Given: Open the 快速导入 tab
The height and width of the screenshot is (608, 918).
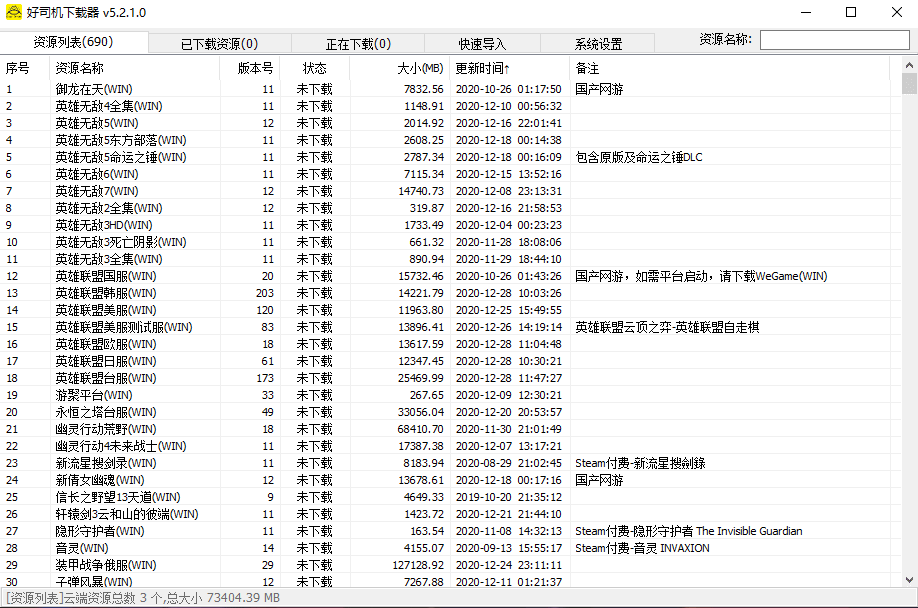Looking at the screenshot, I should (x=482, y=44).
